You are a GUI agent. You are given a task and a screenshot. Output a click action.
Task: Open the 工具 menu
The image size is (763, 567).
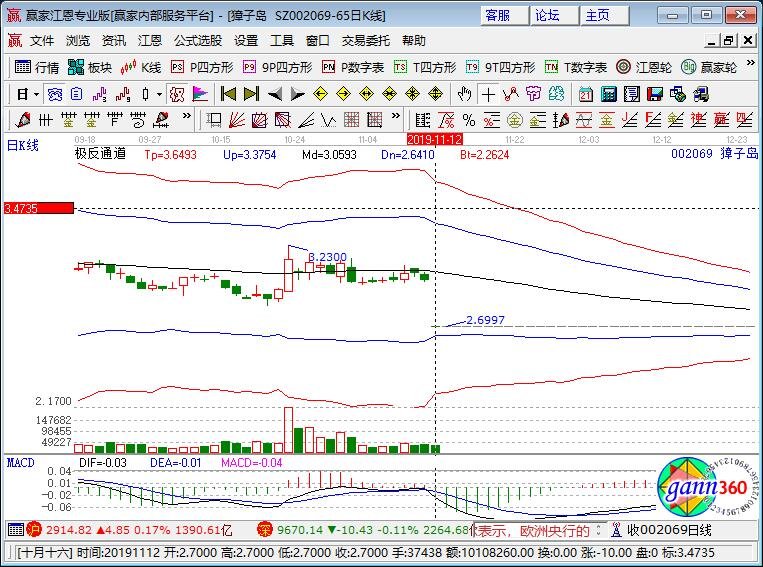(x=282, y=41)
